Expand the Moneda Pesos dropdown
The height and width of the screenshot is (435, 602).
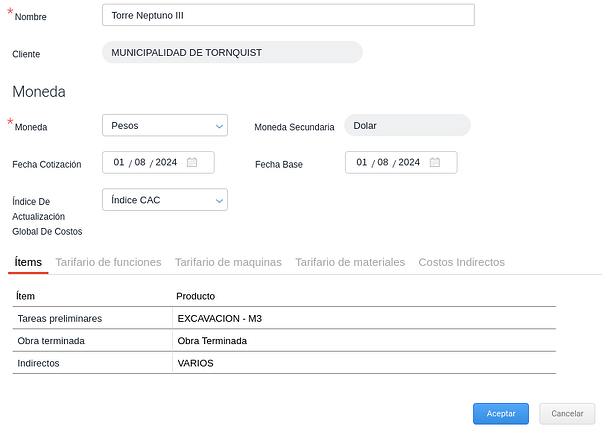(165, 126)
